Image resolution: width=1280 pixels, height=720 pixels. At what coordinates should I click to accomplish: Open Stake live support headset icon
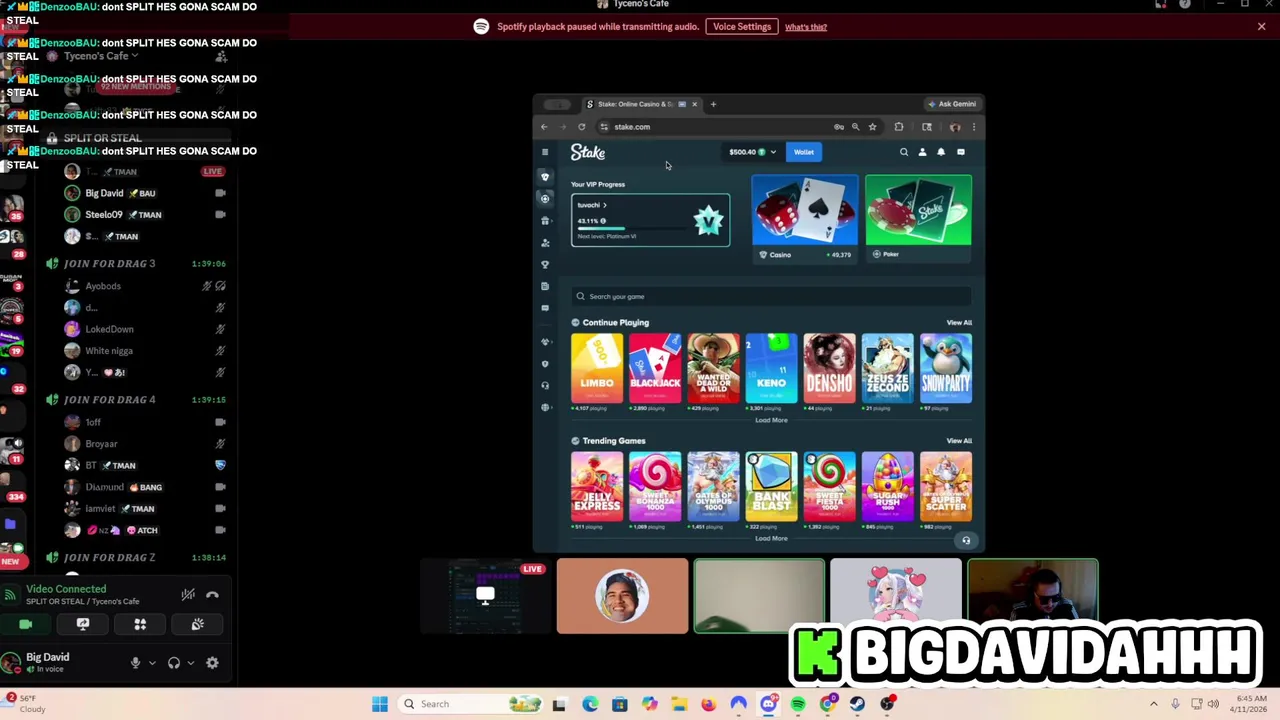966,540
